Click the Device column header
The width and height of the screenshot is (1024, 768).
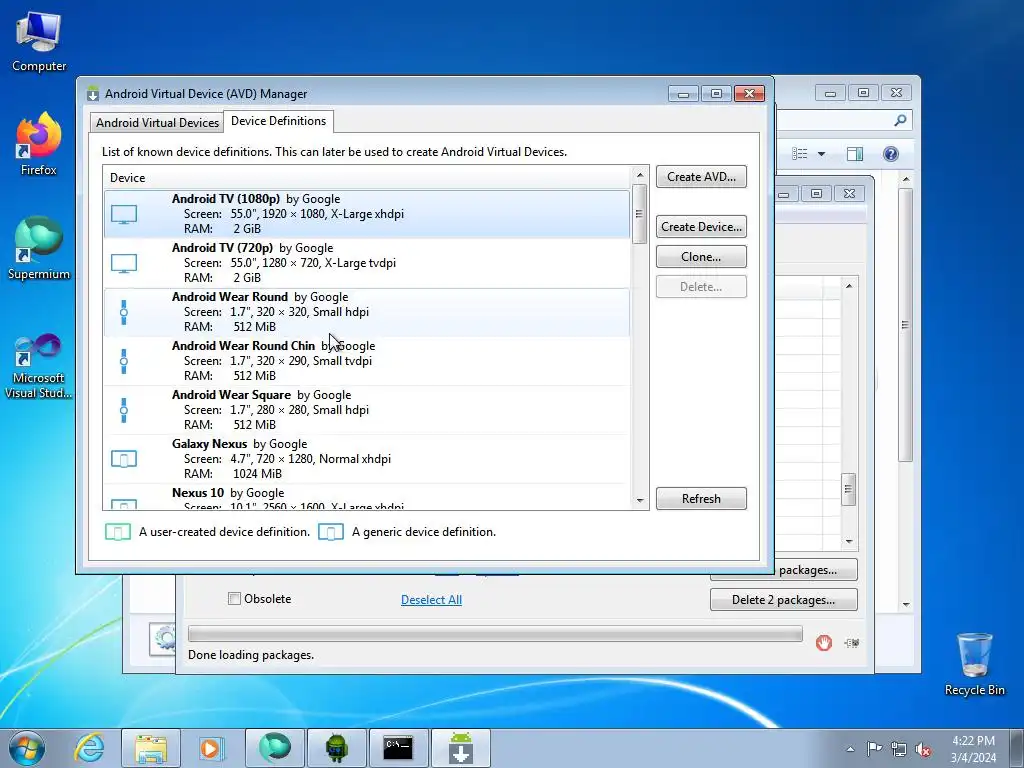pyautogui.click(x=367, y=178)
